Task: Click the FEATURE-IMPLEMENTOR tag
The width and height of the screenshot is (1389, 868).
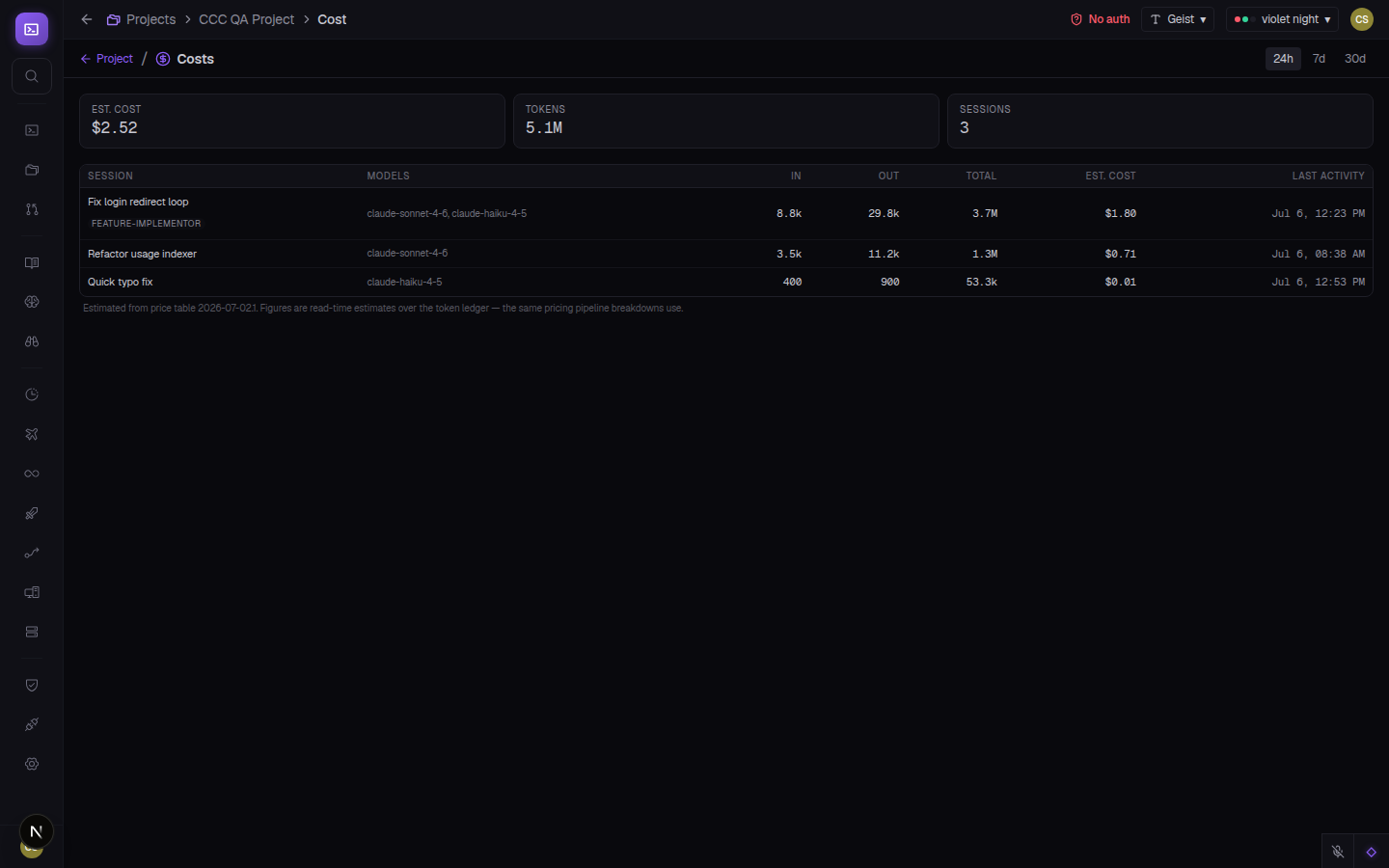Action: [147, 224]
